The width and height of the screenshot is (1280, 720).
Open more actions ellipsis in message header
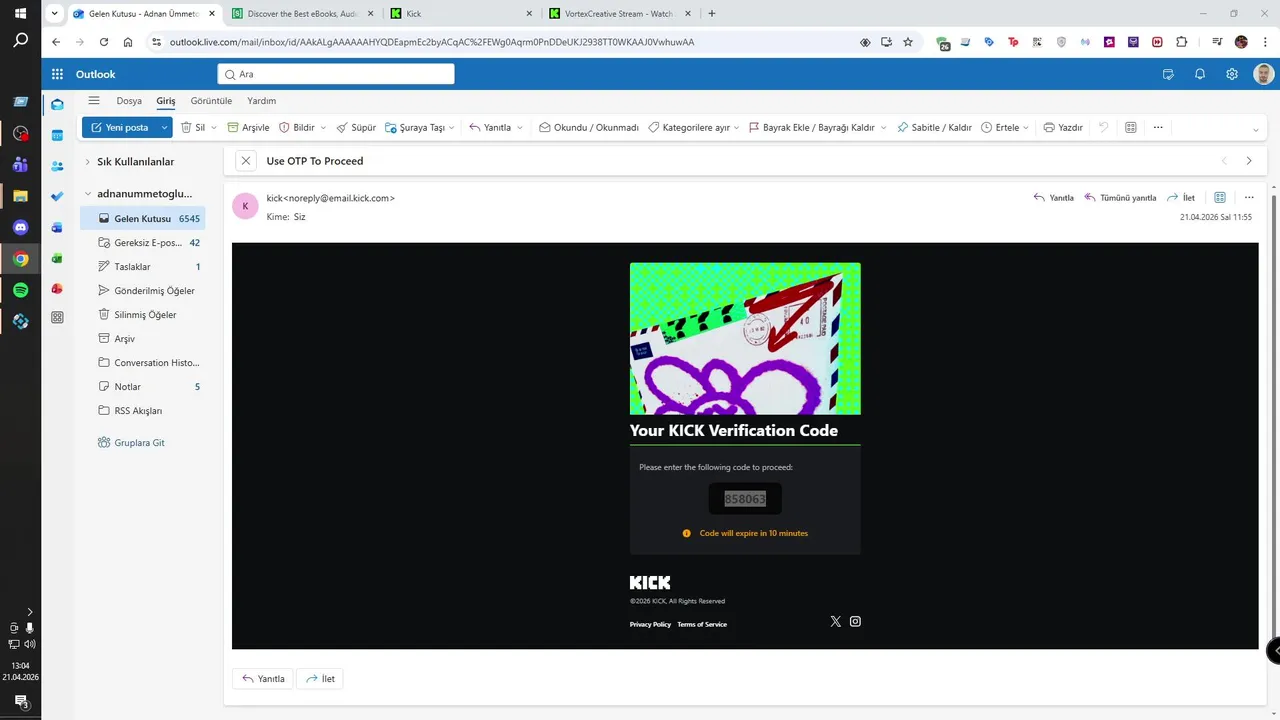coord(1249,197)
